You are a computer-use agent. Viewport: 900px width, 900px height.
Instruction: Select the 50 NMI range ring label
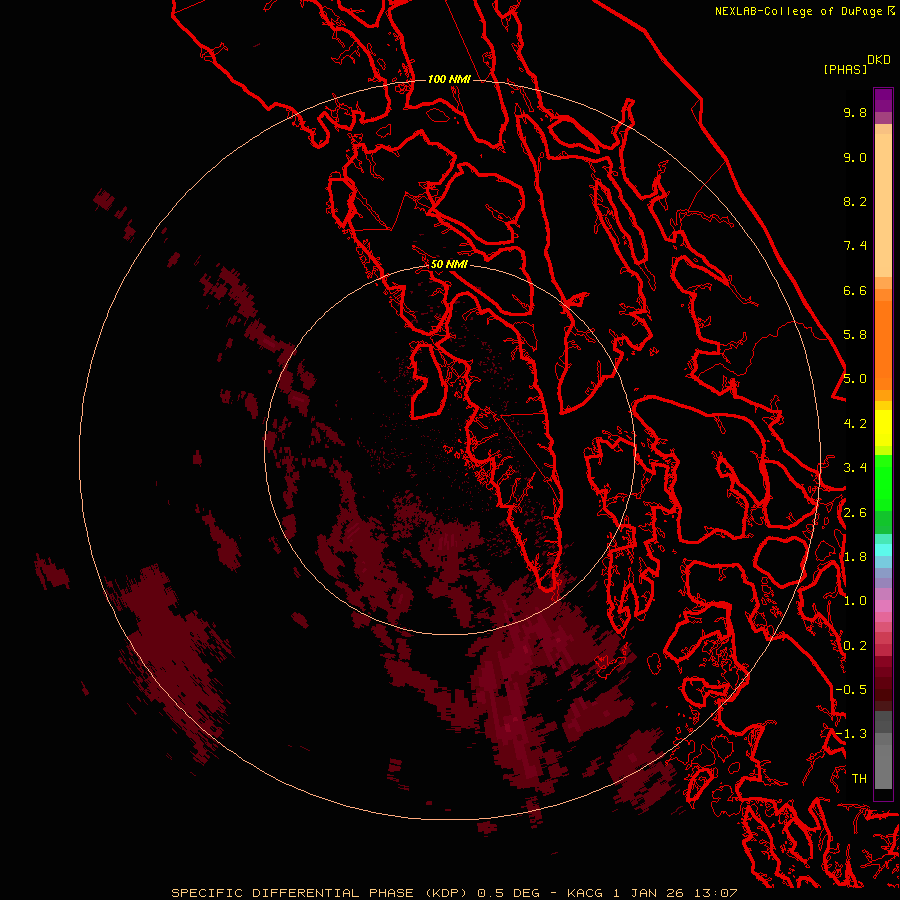(449, 264)
